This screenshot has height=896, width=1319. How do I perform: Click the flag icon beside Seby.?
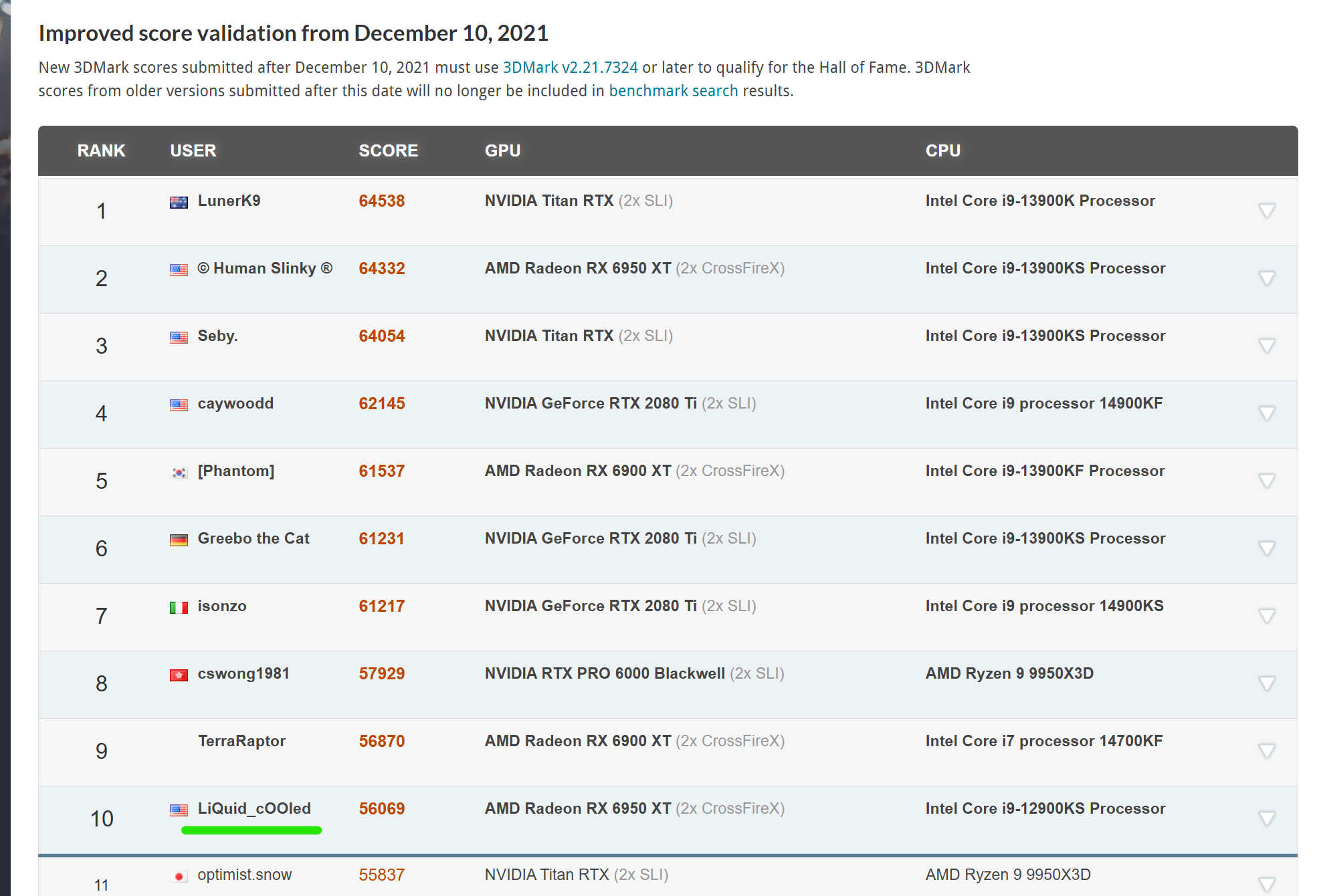(179, 338)
